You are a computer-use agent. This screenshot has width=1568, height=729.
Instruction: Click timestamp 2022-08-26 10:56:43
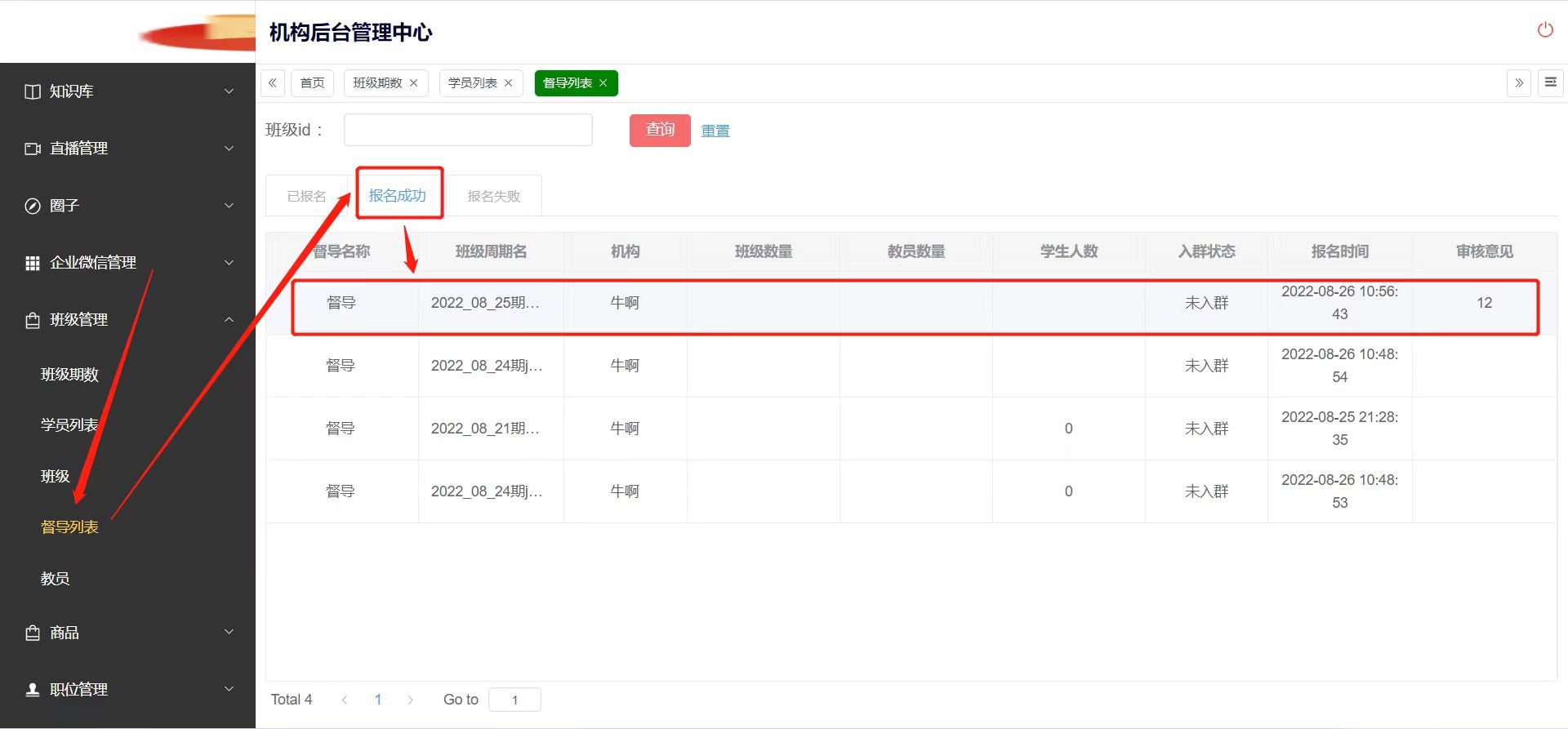click(1339, 303)
